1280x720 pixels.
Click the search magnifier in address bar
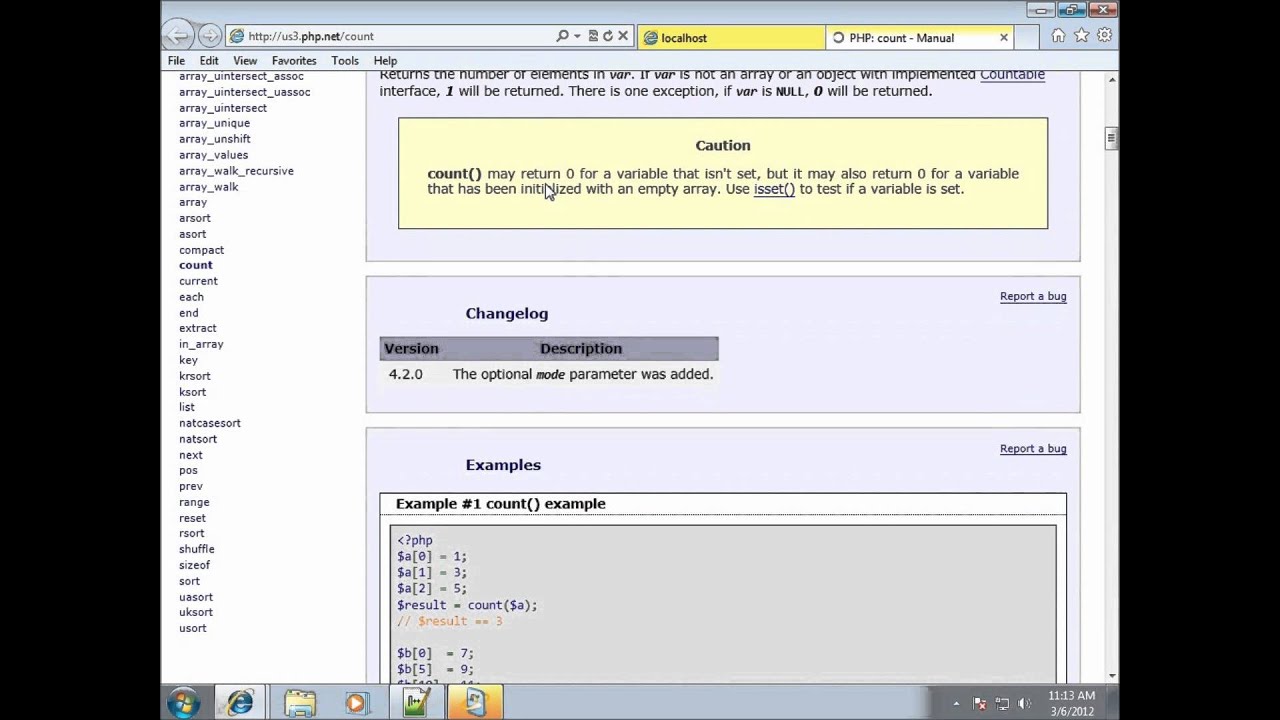point(563,36)
